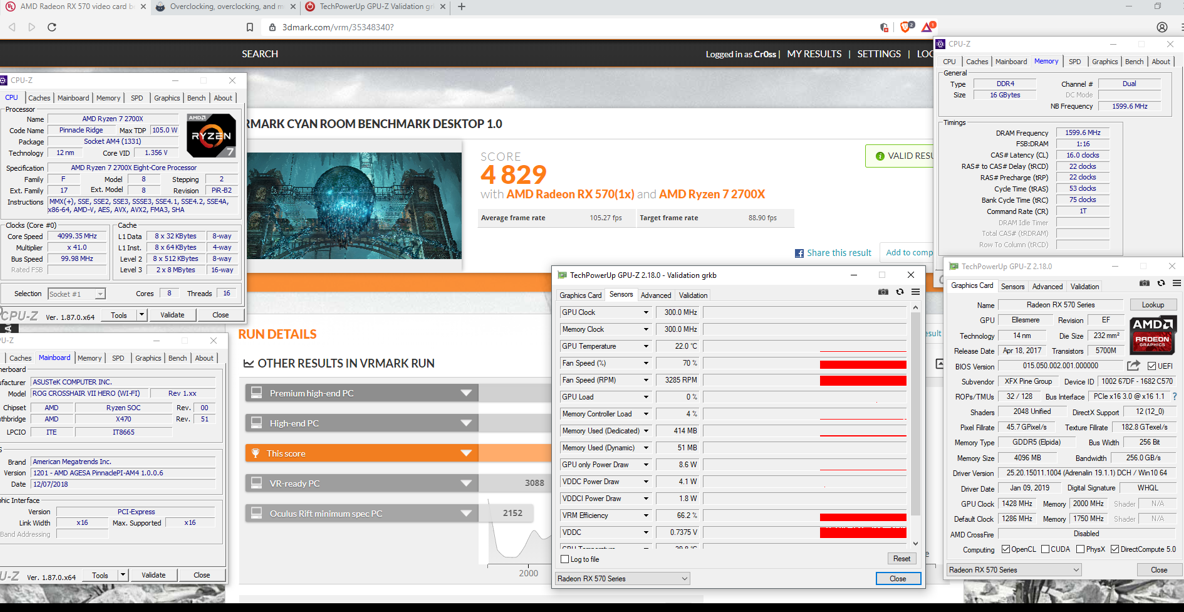Reload the 3dmark page
The width and height of the screenshot is (1184, 612).
[52, 26]
